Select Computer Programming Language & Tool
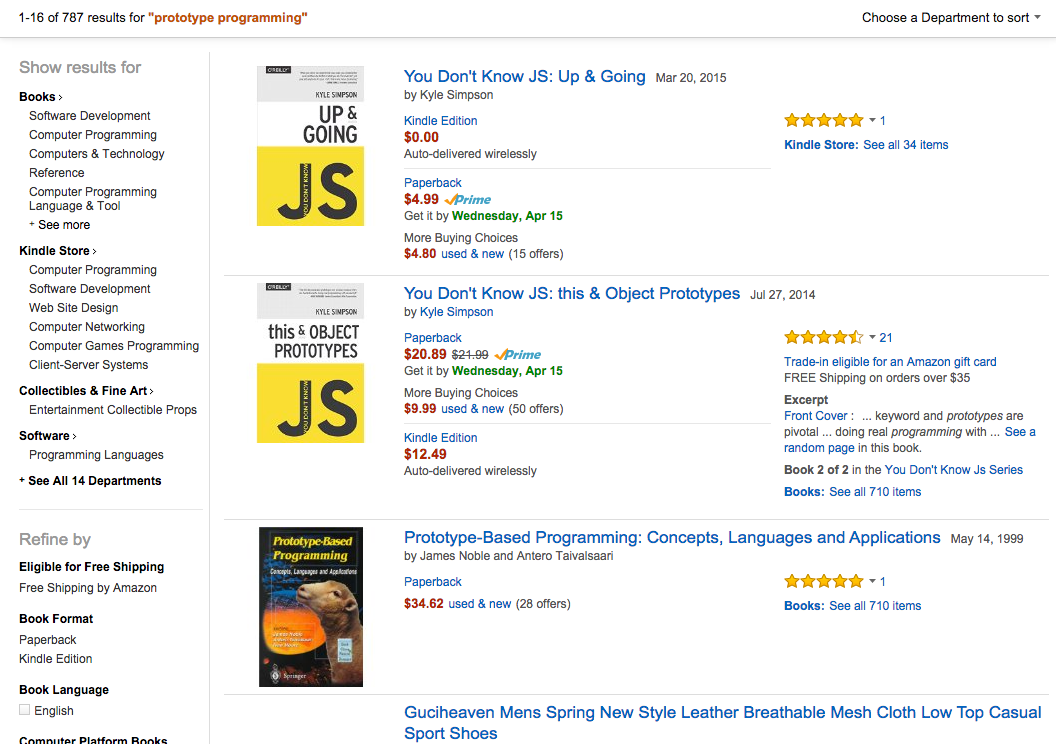This screenshot has width=1056, height=744. [93, 199]
